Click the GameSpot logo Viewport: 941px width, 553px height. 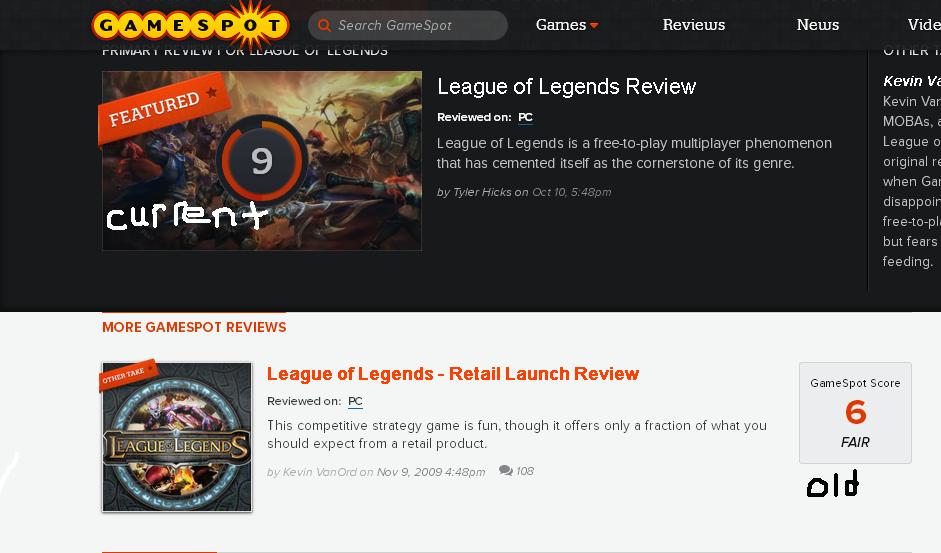(191, 25)
